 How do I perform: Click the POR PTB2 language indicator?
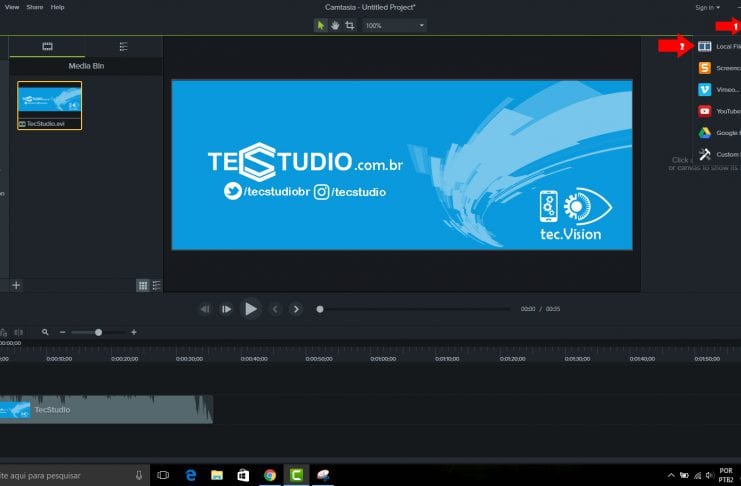[x=726, y=475]
